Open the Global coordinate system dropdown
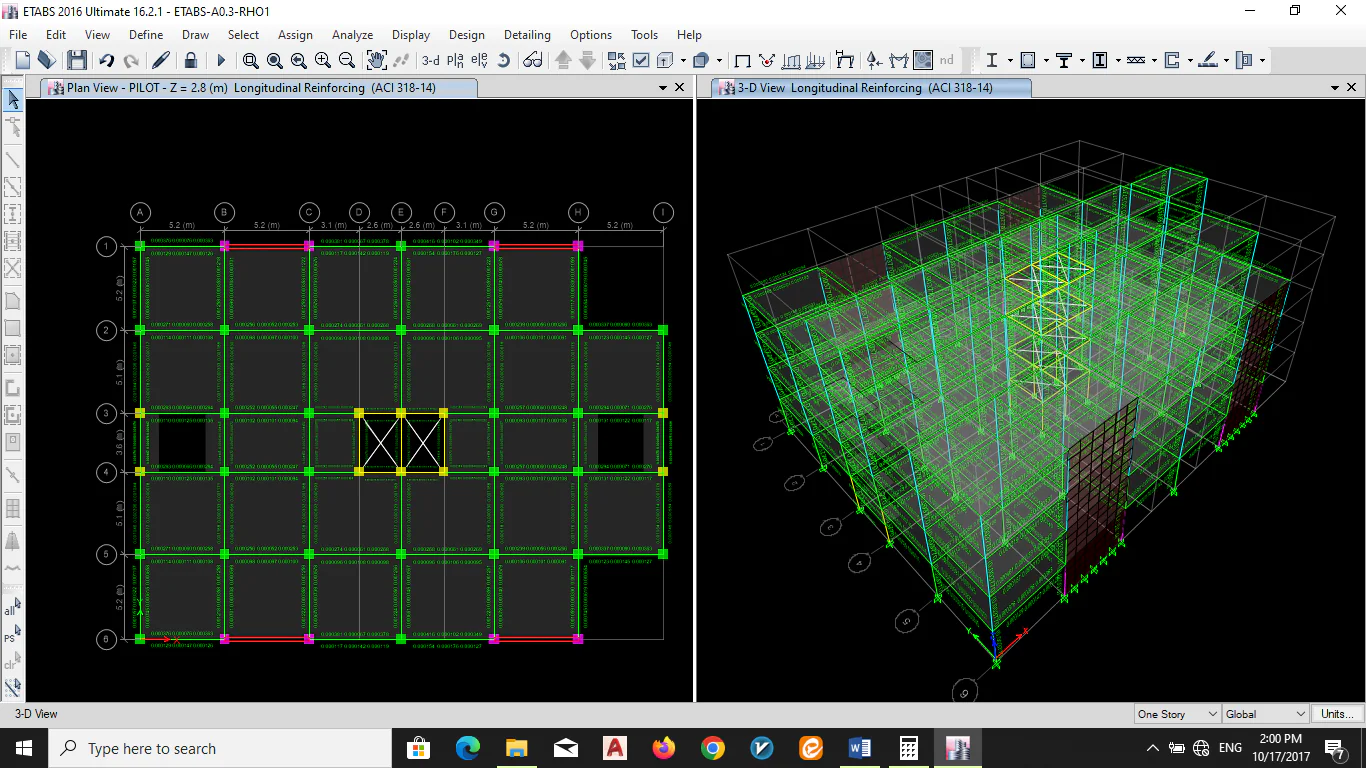This screenshot has width=1366, height=768. click(x=1265, y=714)
